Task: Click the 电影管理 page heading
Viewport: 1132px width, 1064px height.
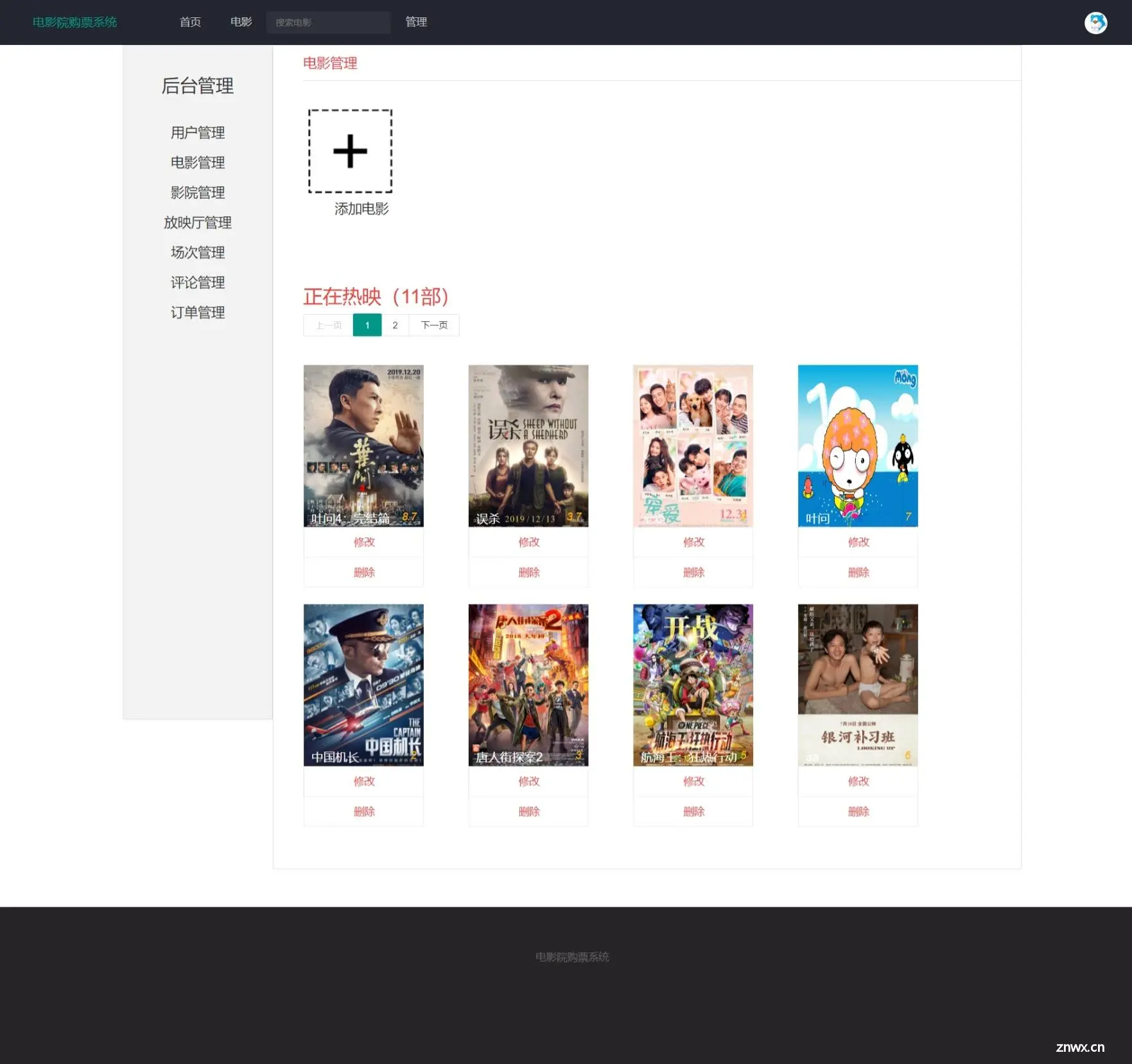Action: (x=330, y=63)
